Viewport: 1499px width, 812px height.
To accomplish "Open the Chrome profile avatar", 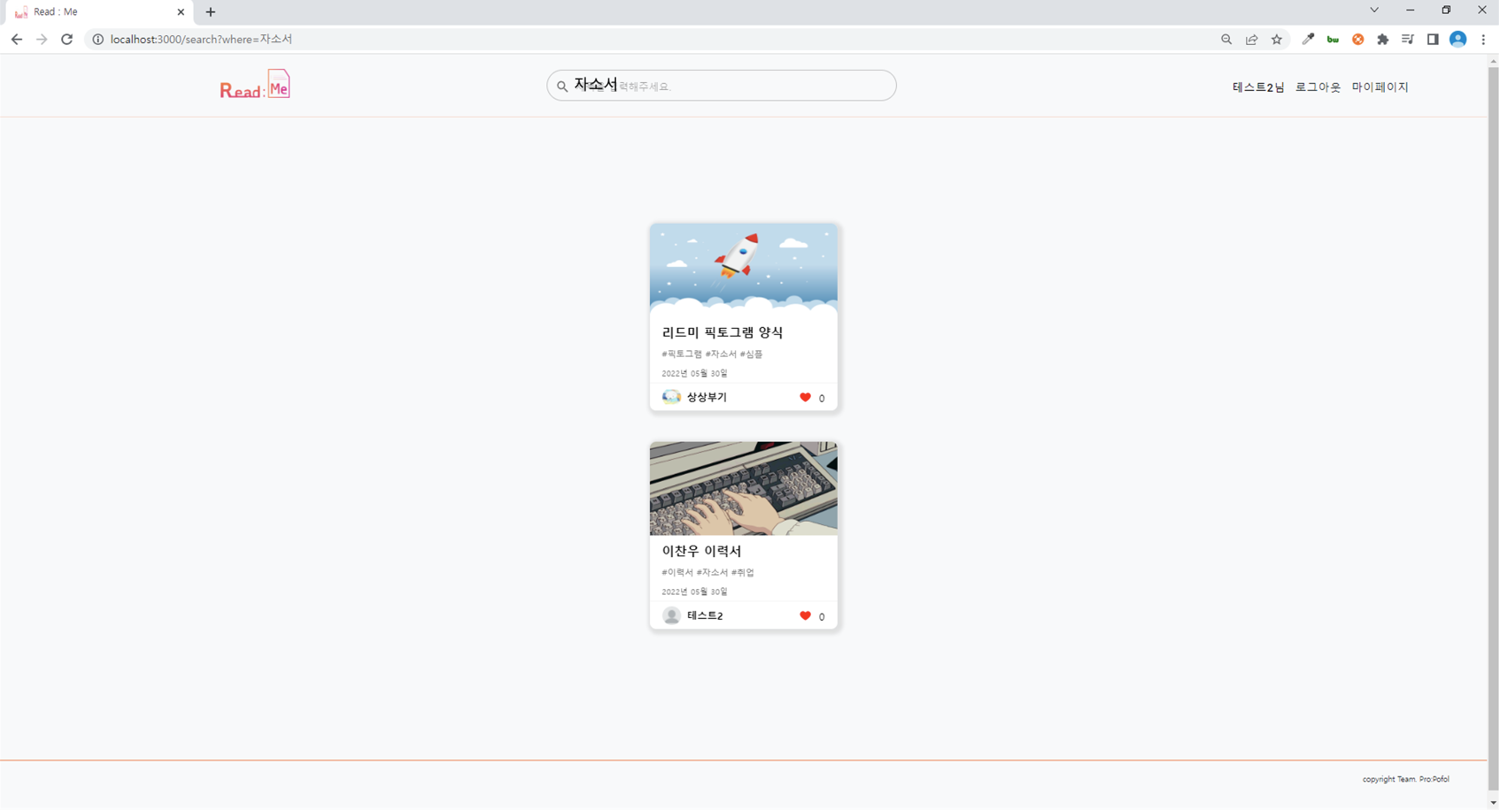I will [1457, 39].
